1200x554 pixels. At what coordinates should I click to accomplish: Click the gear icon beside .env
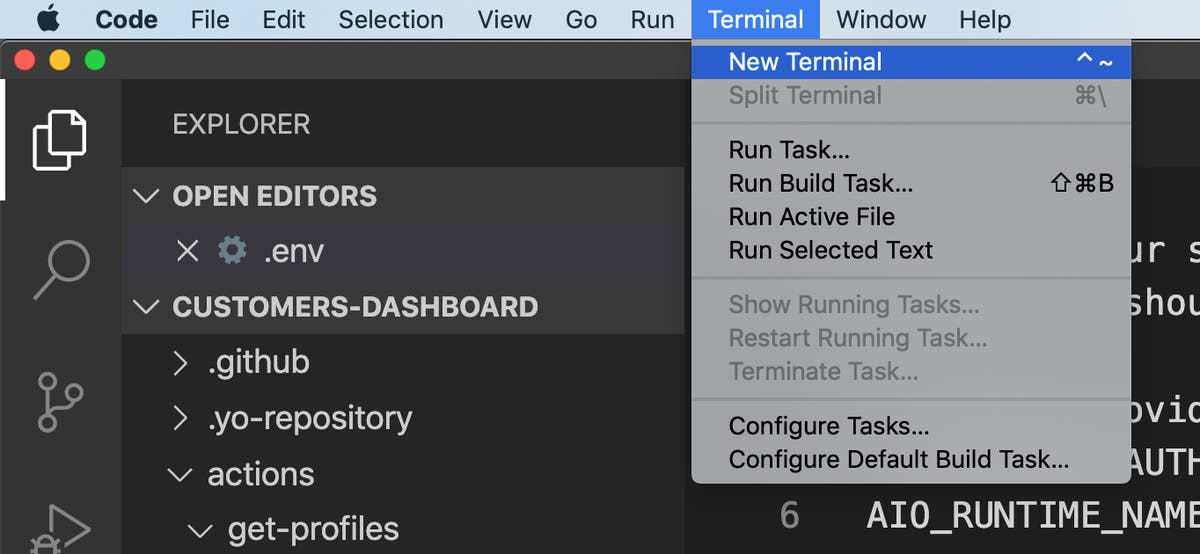pyautogui.click(x=232, y=250)
